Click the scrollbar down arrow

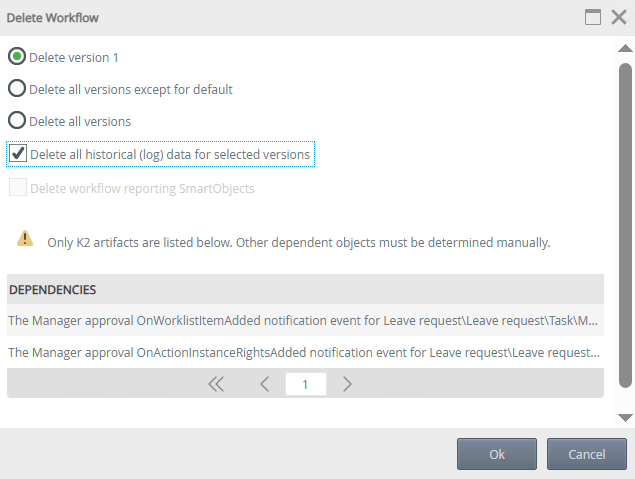click(625, 417)
